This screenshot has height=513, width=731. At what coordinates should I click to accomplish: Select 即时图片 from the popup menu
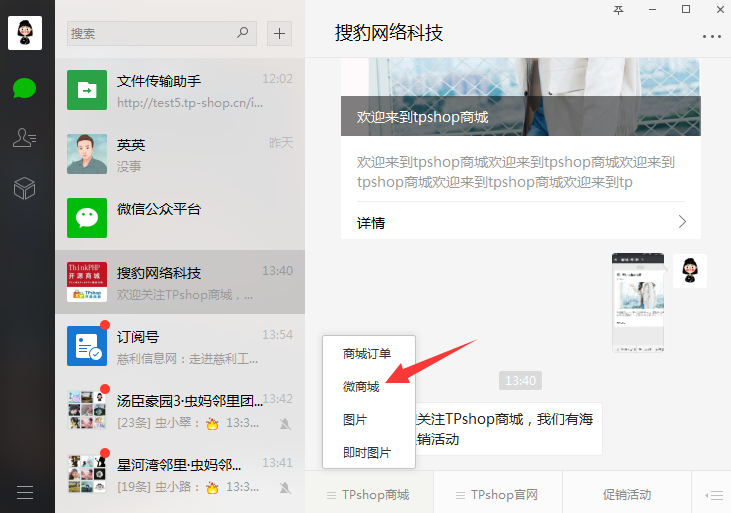click(x=367, y=452)
